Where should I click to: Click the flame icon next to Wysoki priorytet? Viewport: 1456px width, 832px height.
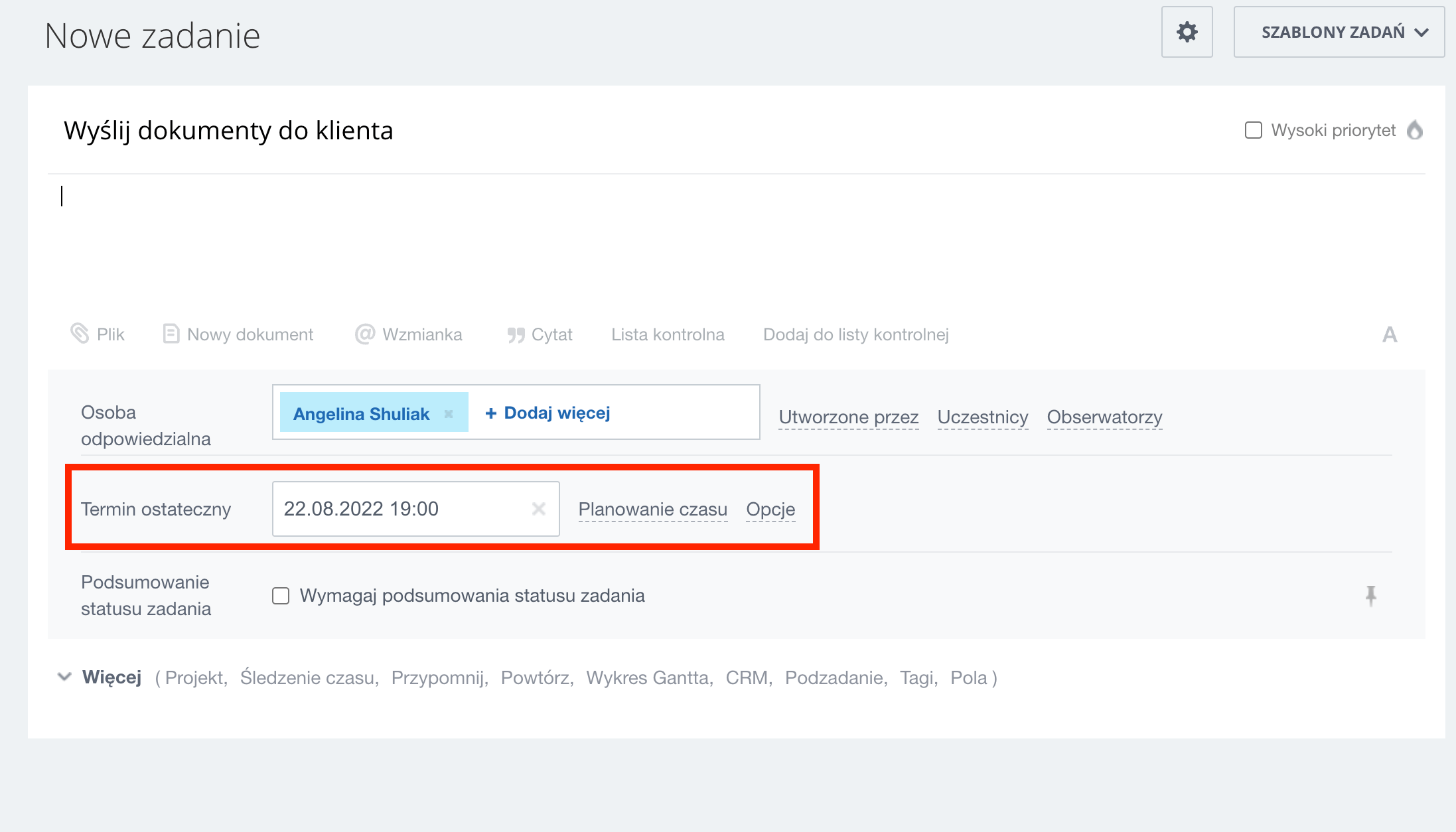(x=1414, y=130)
